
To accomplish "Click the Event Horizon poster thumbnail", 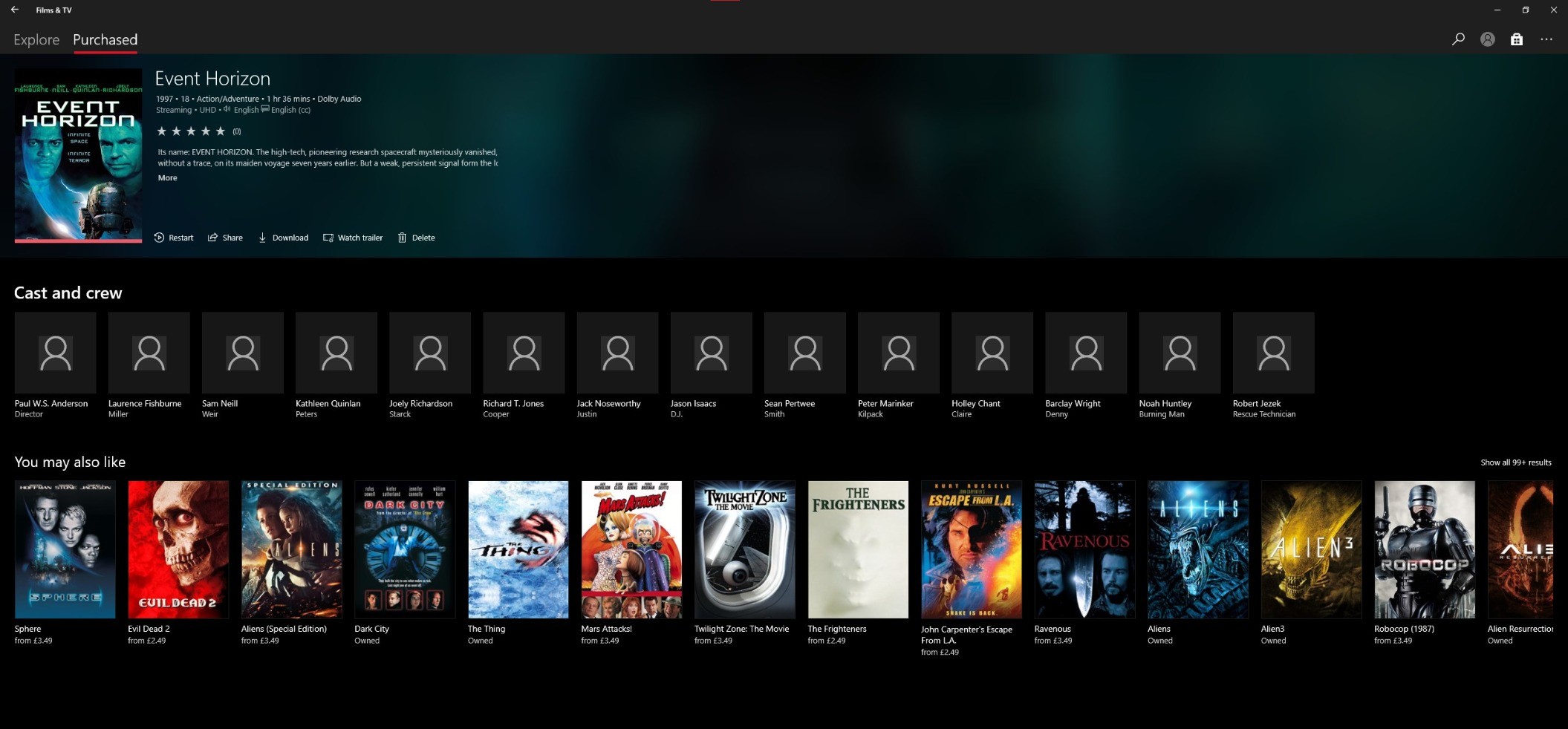I will 78,155.
